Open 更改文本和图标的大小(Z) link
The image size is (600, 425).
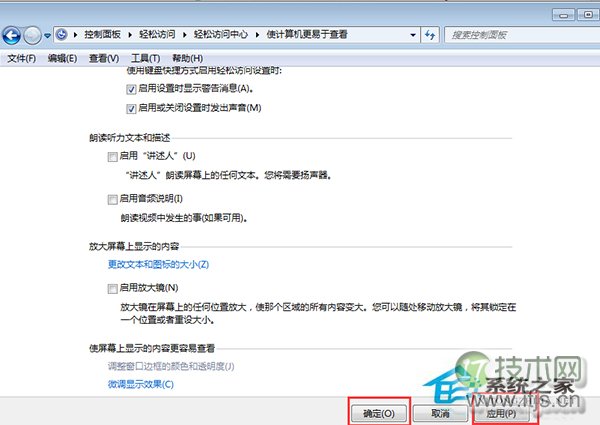(x=158, y=264)
